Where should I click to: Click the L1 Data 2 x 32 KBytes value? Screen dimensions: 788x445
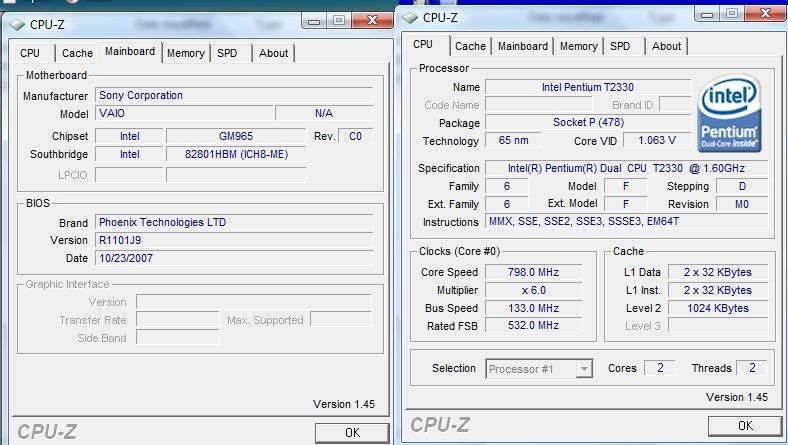coord(718,273)
